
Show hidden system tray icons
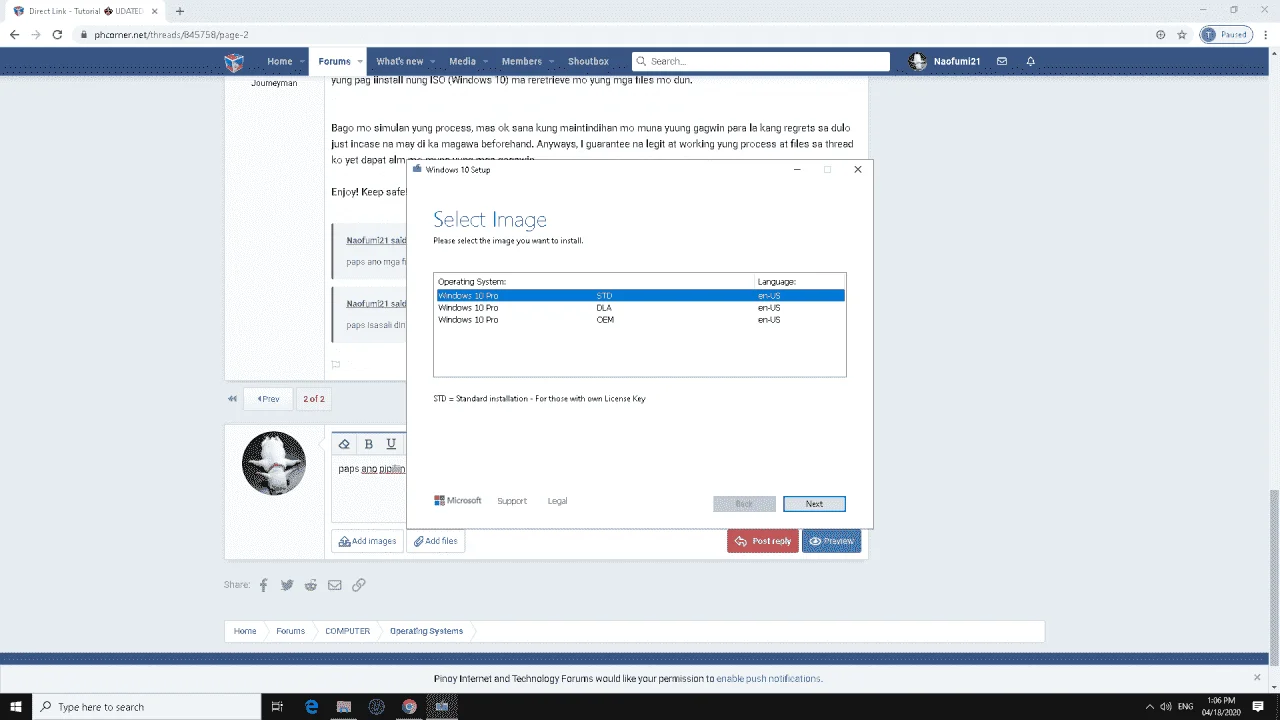tap(1149, 707)
